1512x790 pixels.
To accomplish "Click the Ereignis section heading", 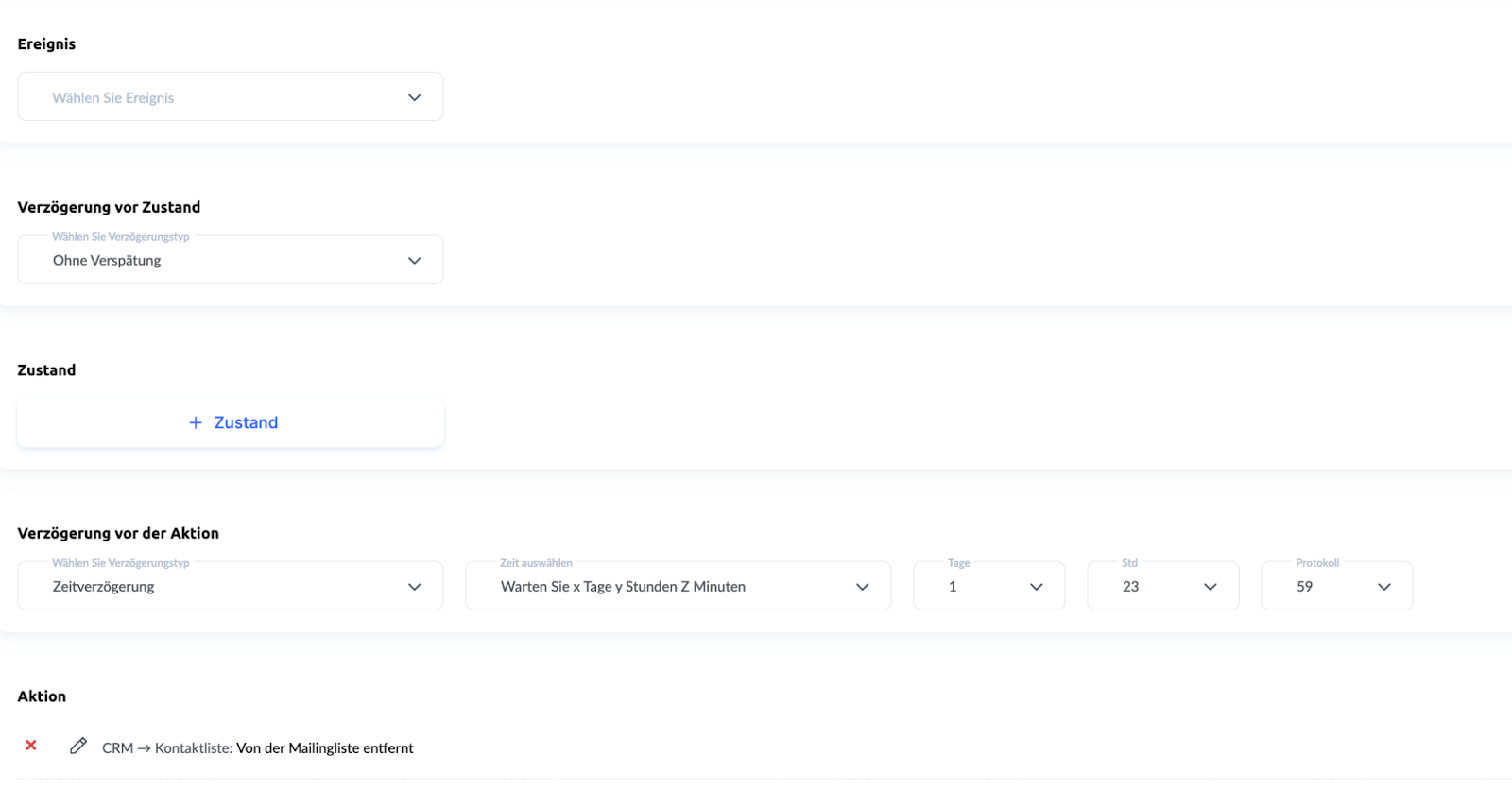I will pos(46,44).
